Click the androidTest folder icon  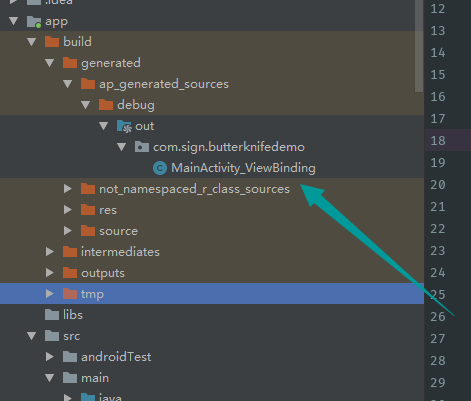click(70, 357)
